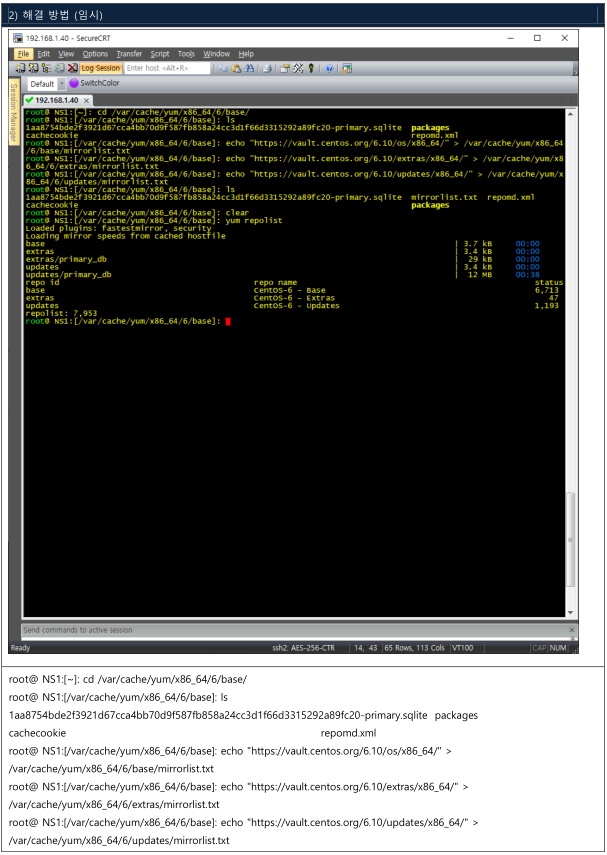This screenshot has height=855, width=607.
Task: Click the key icon in toolbar
Action: 311,68
